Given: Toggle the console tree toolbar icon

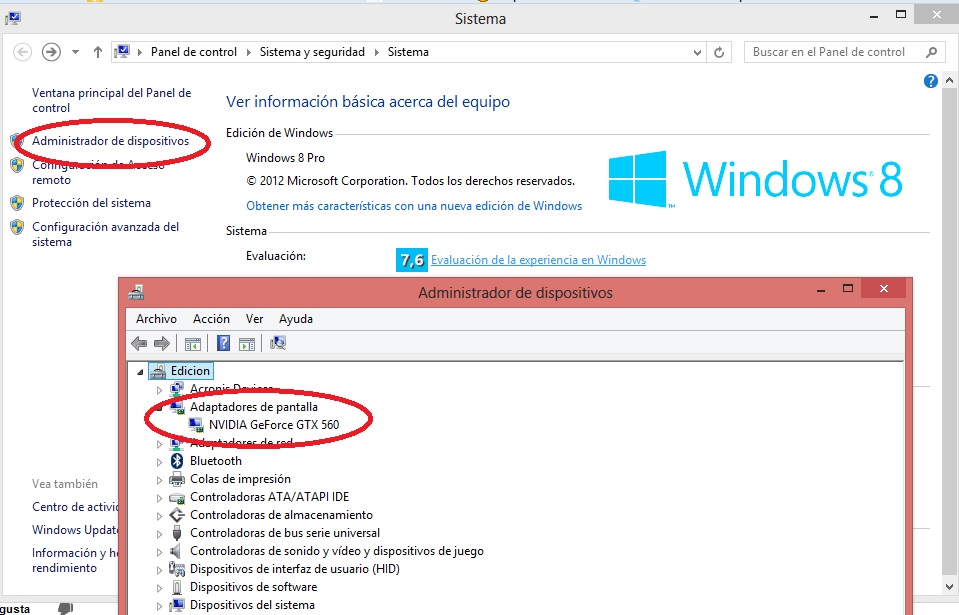Looking at the screenshot, I should (193, 344).
